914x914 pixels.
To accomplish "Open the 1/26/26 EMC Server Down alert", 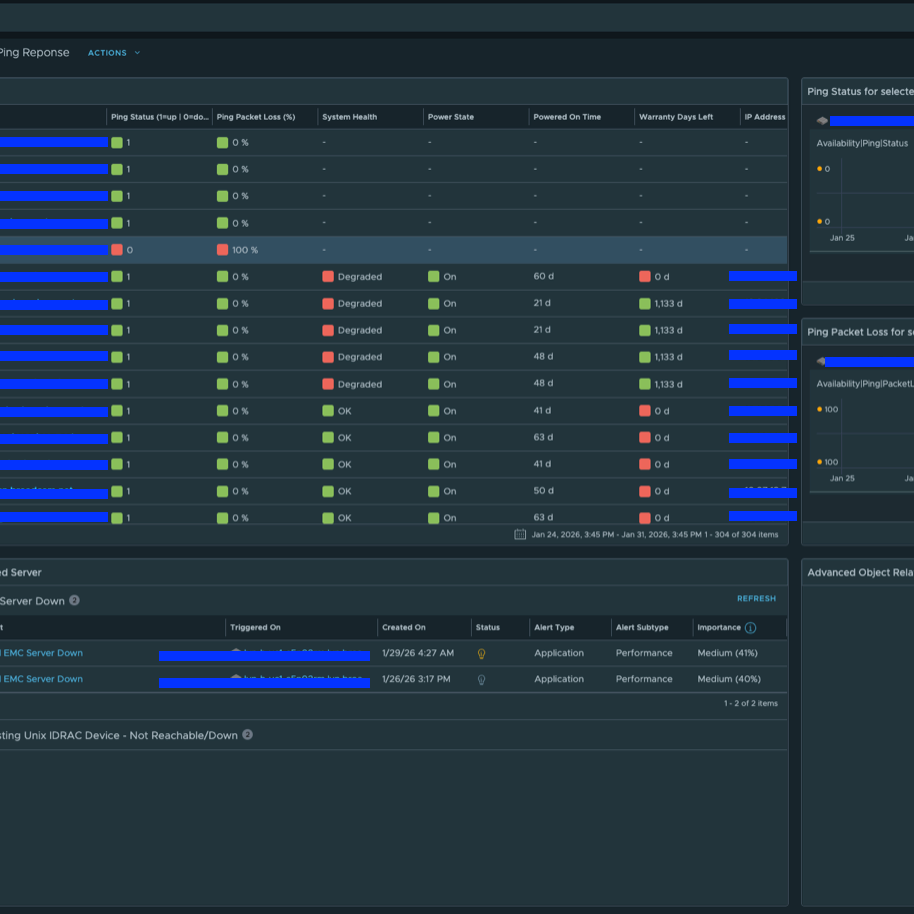I will (41, 679).
